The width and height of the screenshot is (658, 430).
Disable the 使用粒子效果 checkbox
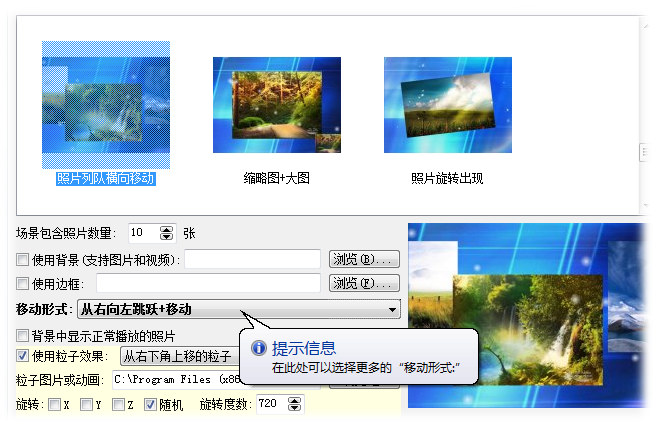(x=22, y=356)
